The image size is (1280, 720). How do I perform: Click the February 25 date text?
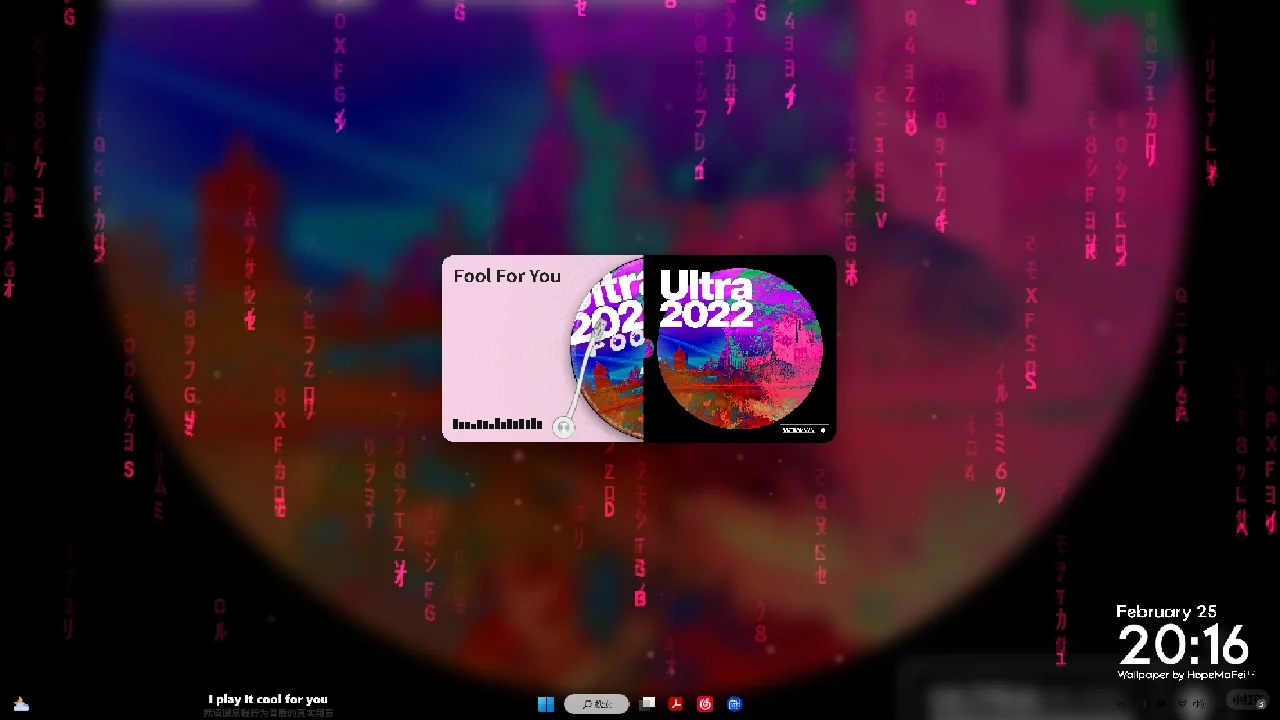[1166, 611]
